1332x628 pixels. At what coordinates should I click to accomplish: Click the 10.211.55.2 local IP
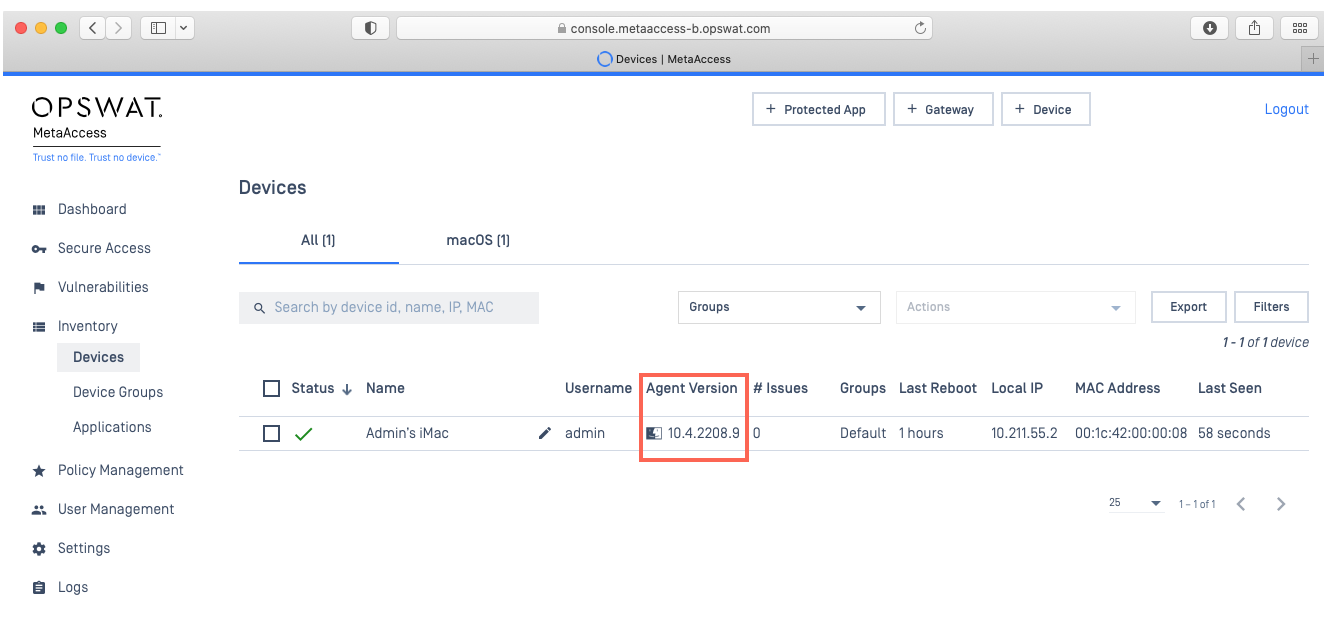click(1024, 433)
